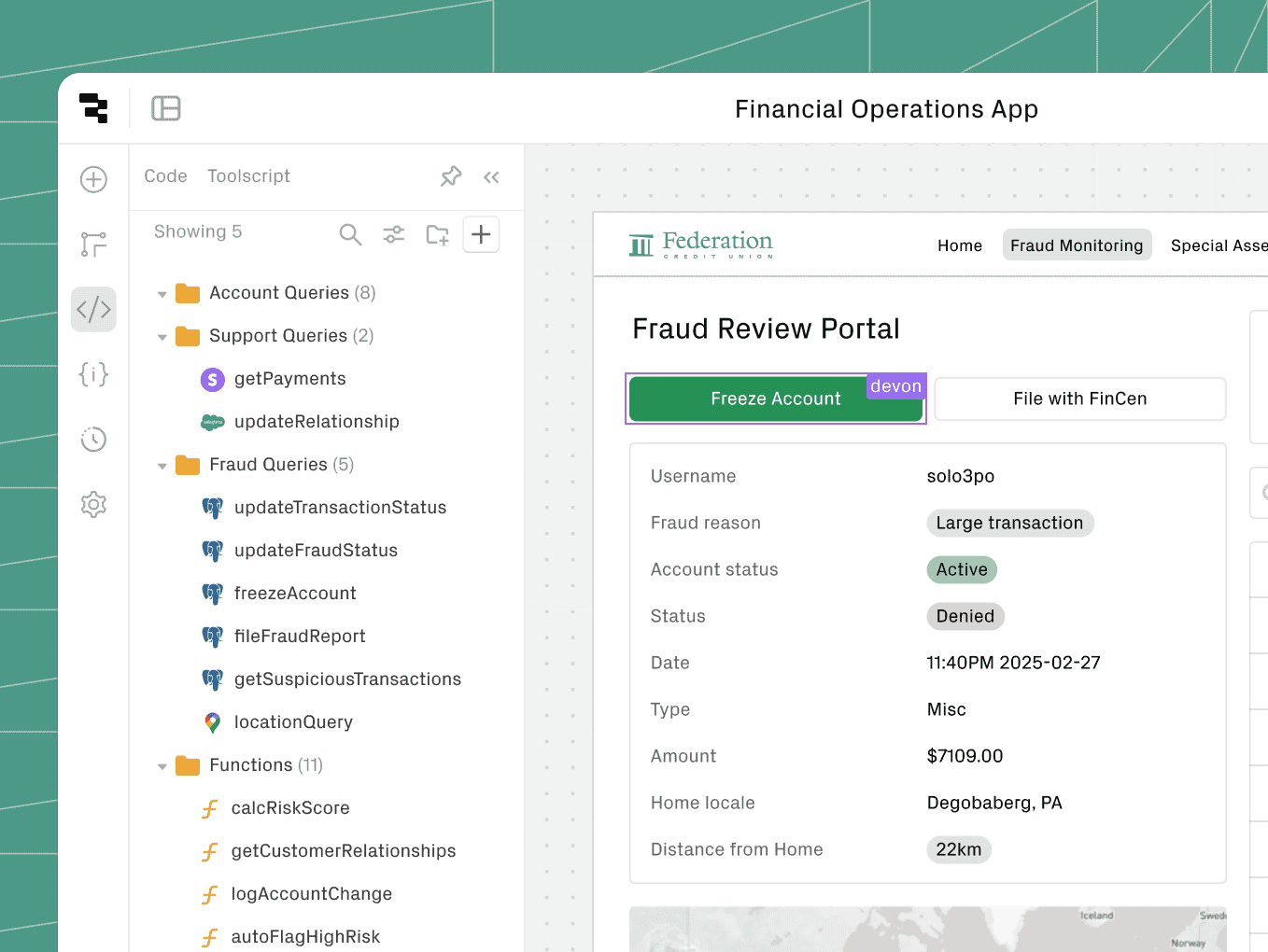The width and height of the screenshot is (1268, 952).
Task: Click the File with FinCen button
Action: 1079,399
